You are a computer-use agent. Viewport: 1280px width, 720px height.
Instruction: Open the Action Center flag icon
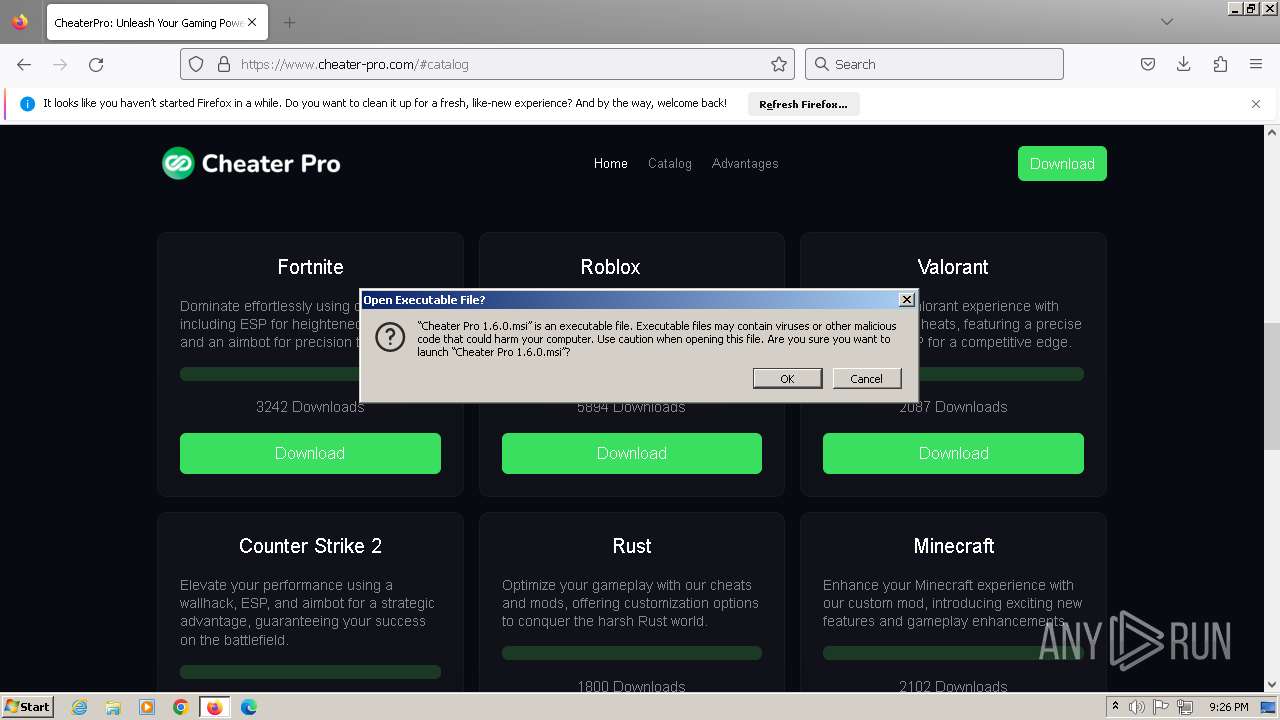[1162, 707]
